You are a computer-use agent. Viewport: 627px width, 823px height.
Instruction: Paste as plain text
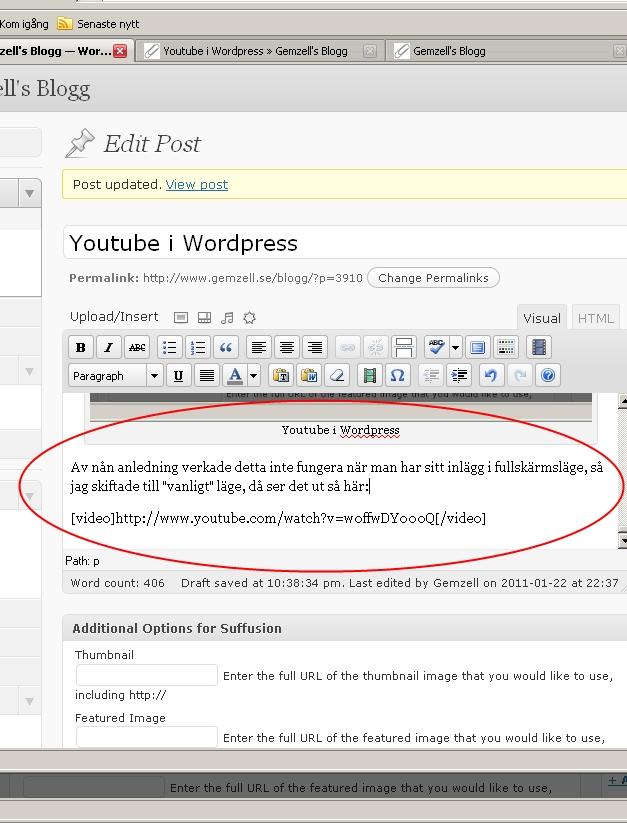pos(281,376)
